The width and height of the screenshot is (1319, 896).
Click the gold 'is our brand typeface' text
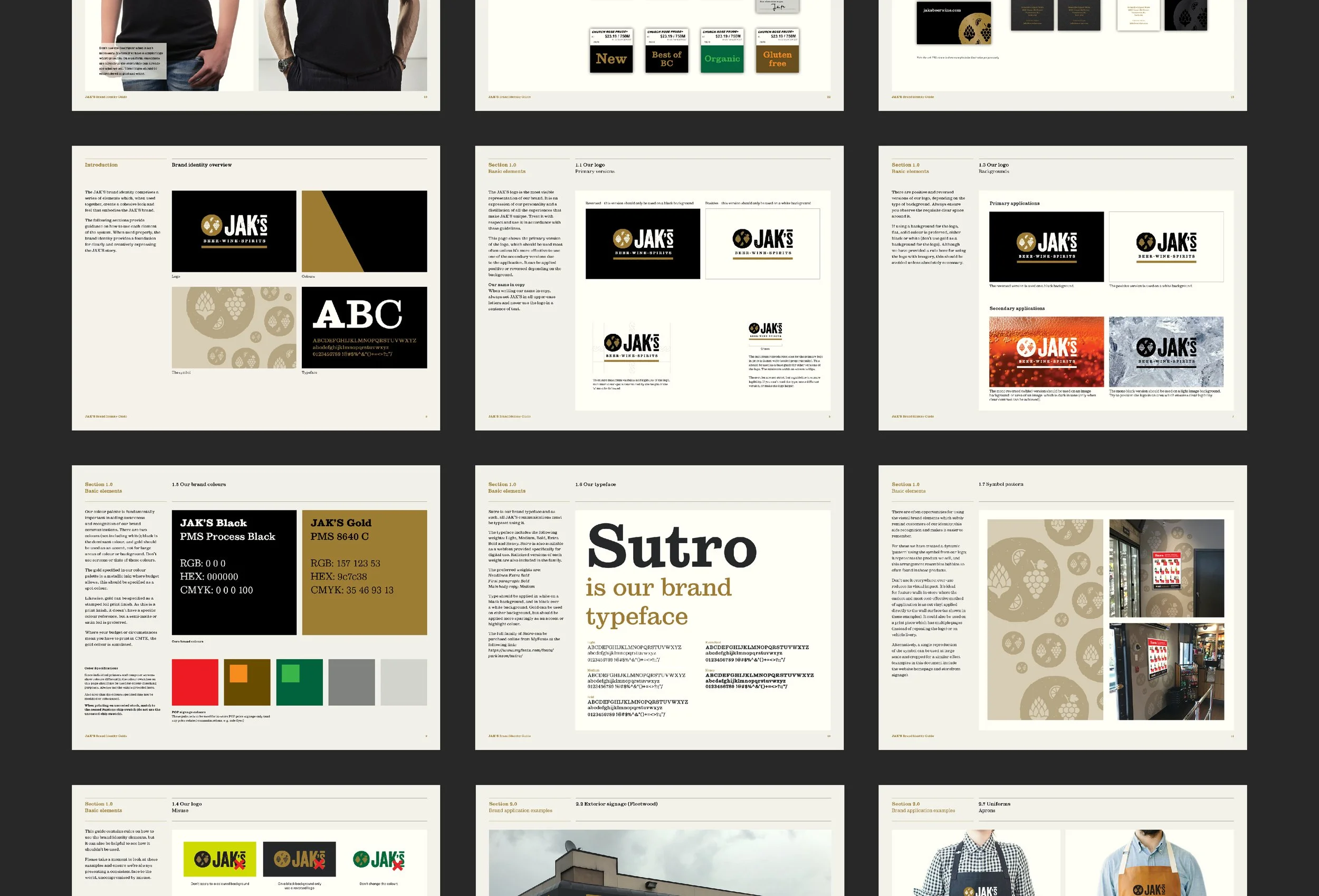click(658, 602)
